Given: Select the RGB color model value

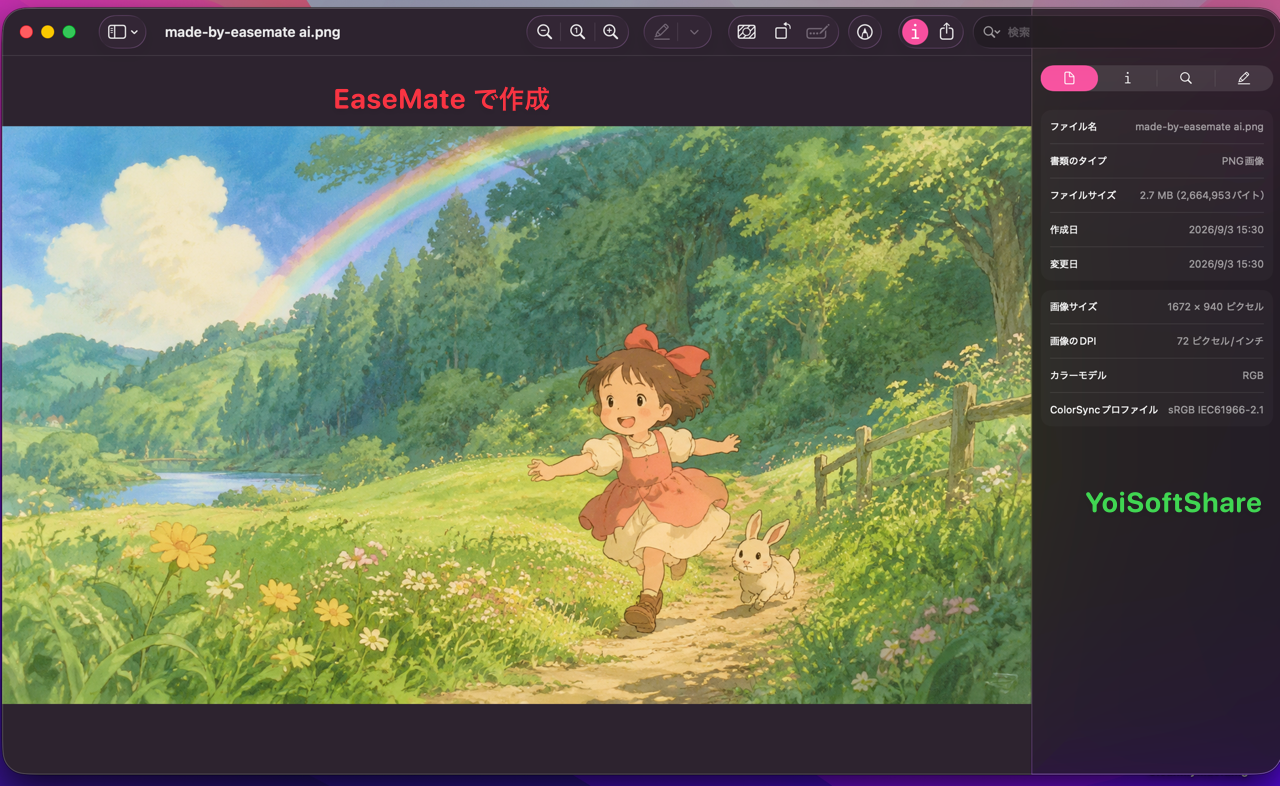Looking at the screenshot, I should tap(1253, 375).
